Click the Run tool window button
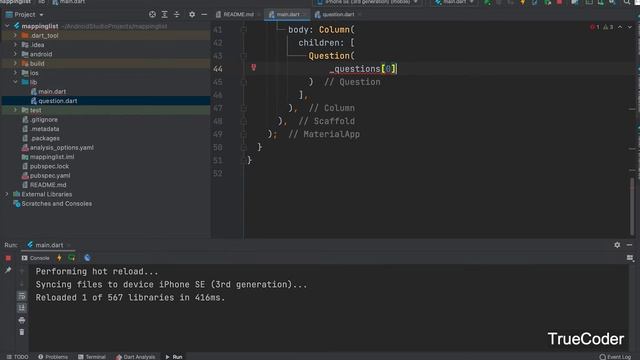 174,357
